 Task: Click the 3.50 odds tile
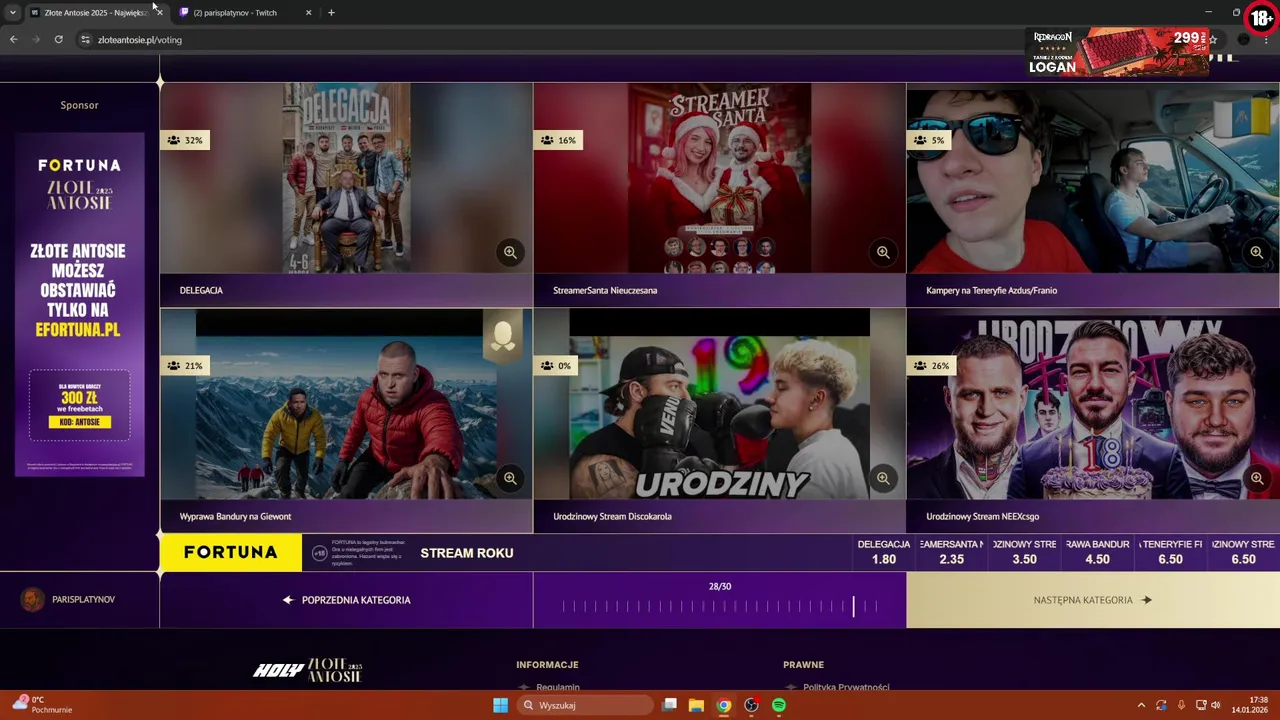[x=1024, y=552]
